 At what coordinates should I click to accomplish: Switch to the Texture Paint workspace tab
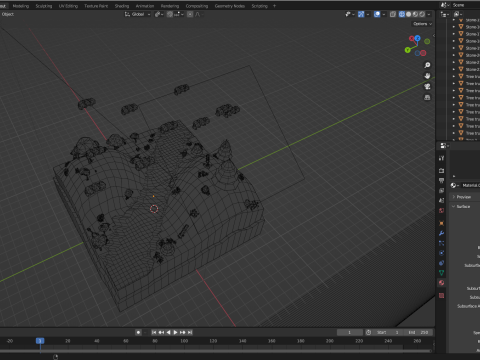pyautogui.click(x=96, y=6)
